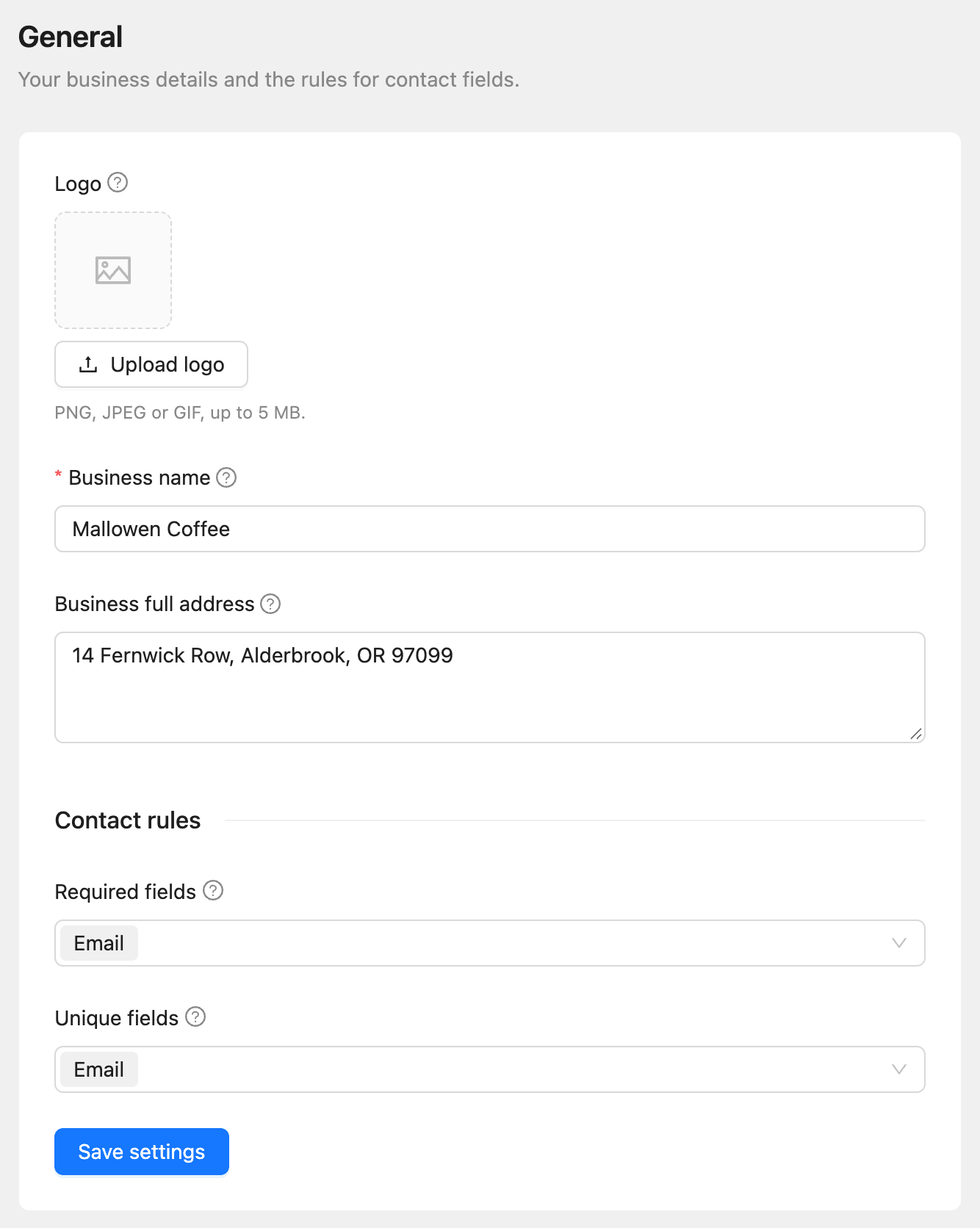Click into the Business name input
The width and height of the screenshot is (980, 1228).
tap(490, 529)
